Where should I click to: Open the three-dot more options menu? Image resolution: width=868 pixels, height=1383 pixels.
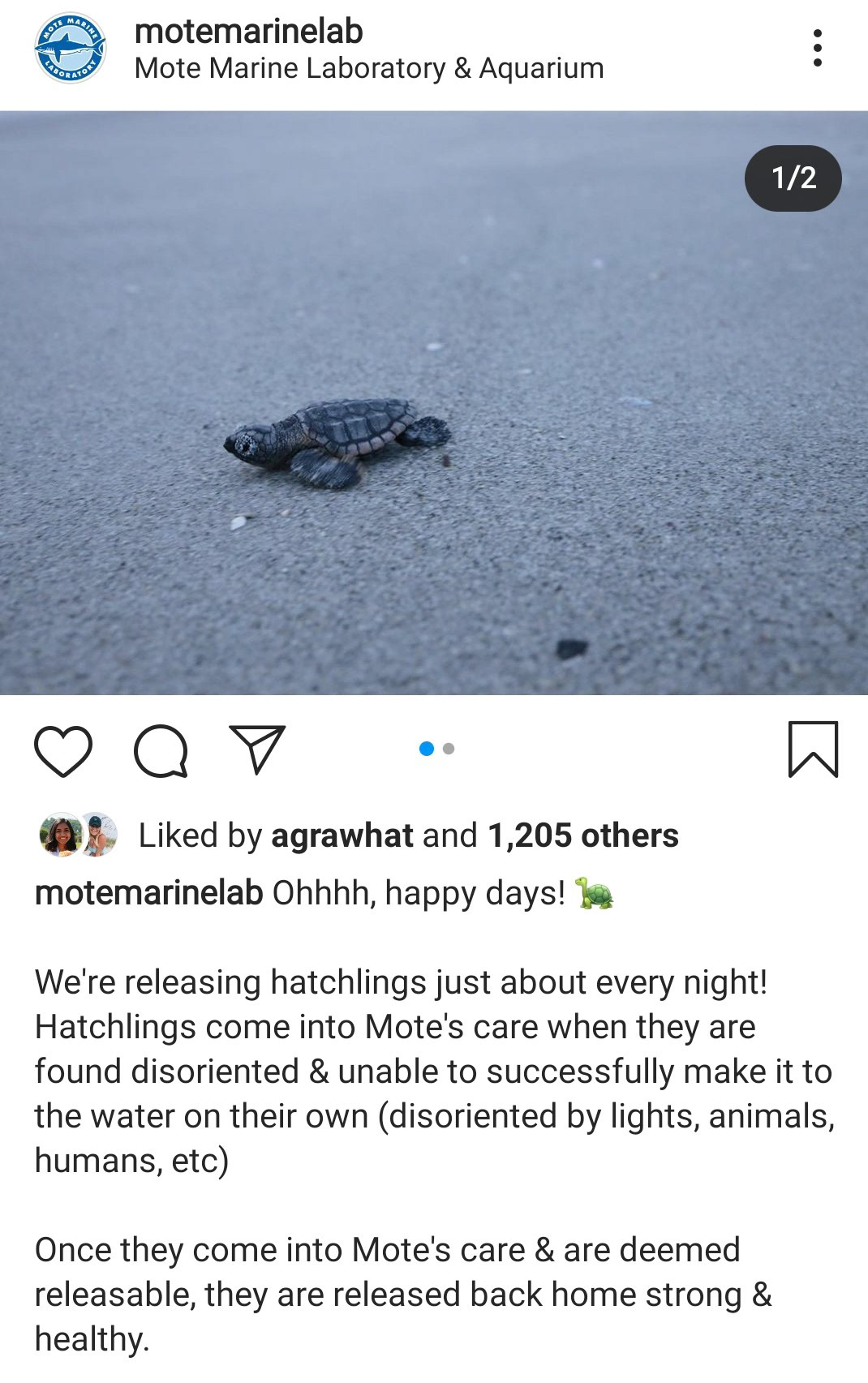point(817,49)
